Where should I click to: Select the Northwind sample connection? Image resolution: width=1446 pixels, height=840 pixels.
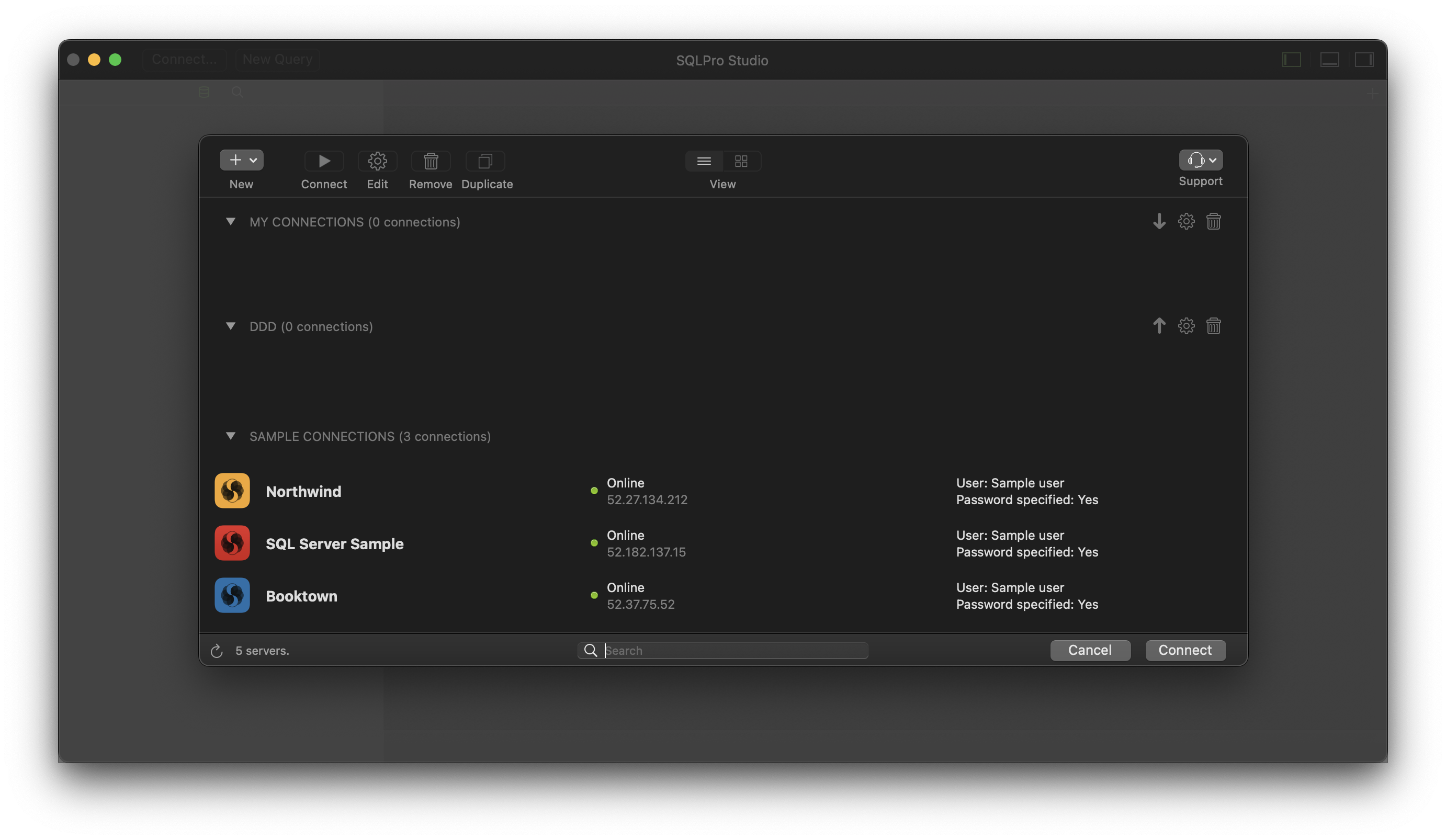click(303, 491)
